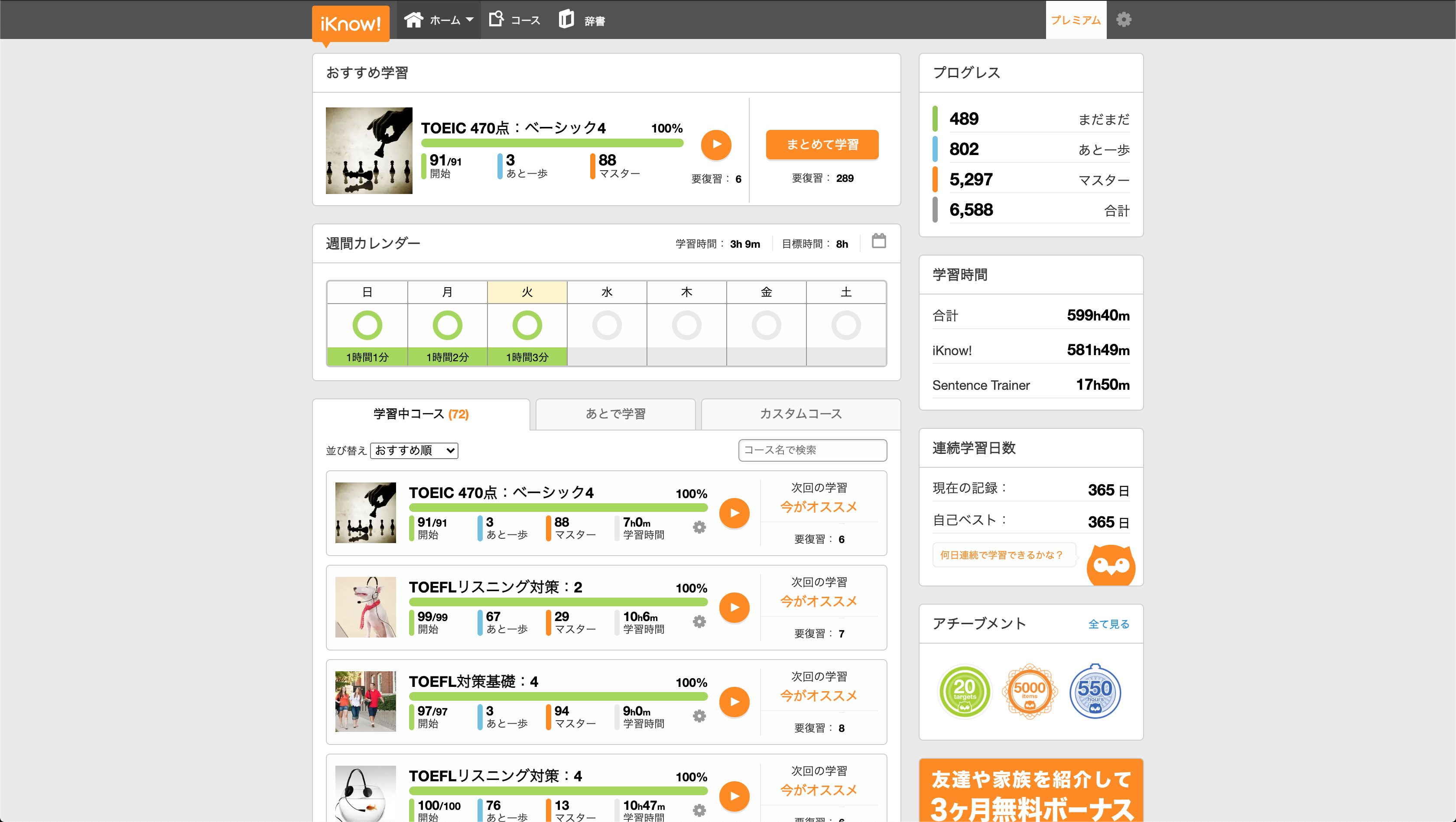
Task: Play TOEIC 470点 ベーシック4 in course list
Action: coord(734,513)
